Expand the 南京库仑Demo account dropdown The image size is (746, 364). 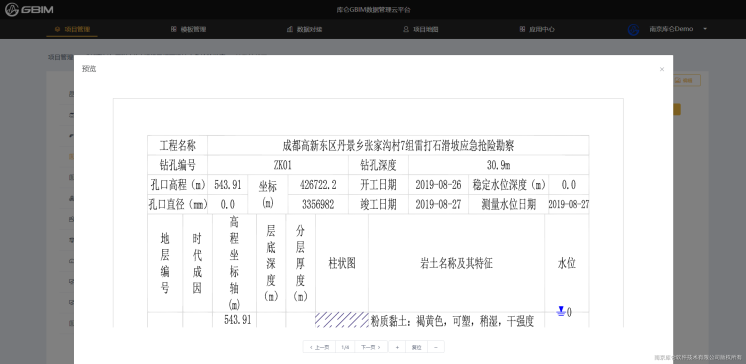(x=678, y=29)
